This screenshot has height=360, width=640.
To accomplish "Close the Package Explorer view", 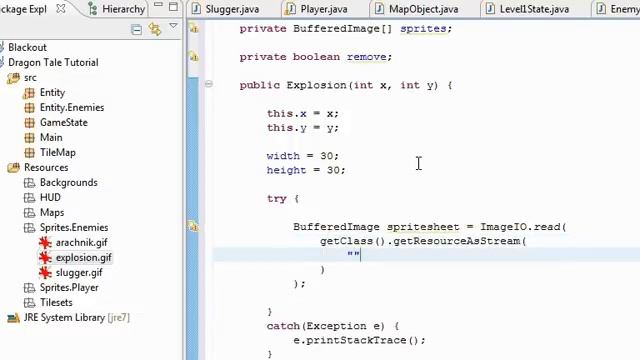I will point(61,9).
